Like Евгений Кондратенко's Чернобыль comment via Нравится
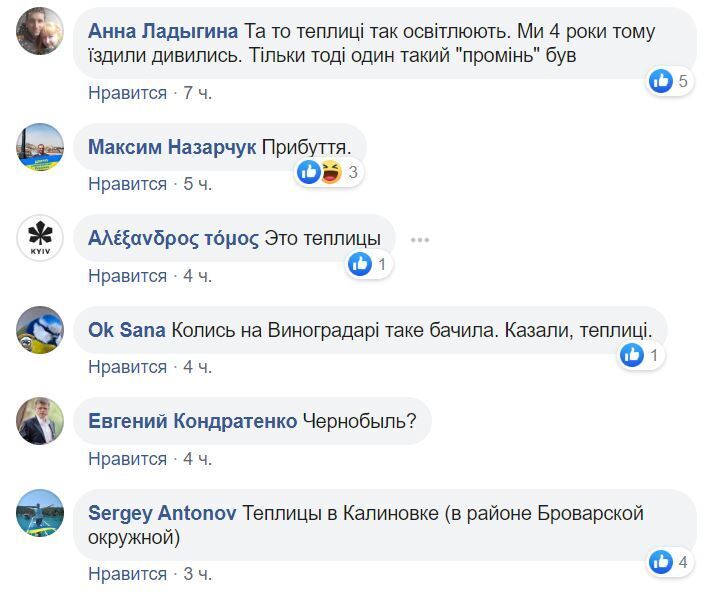This screenshot has height=599, width=726. coord(127,459)
